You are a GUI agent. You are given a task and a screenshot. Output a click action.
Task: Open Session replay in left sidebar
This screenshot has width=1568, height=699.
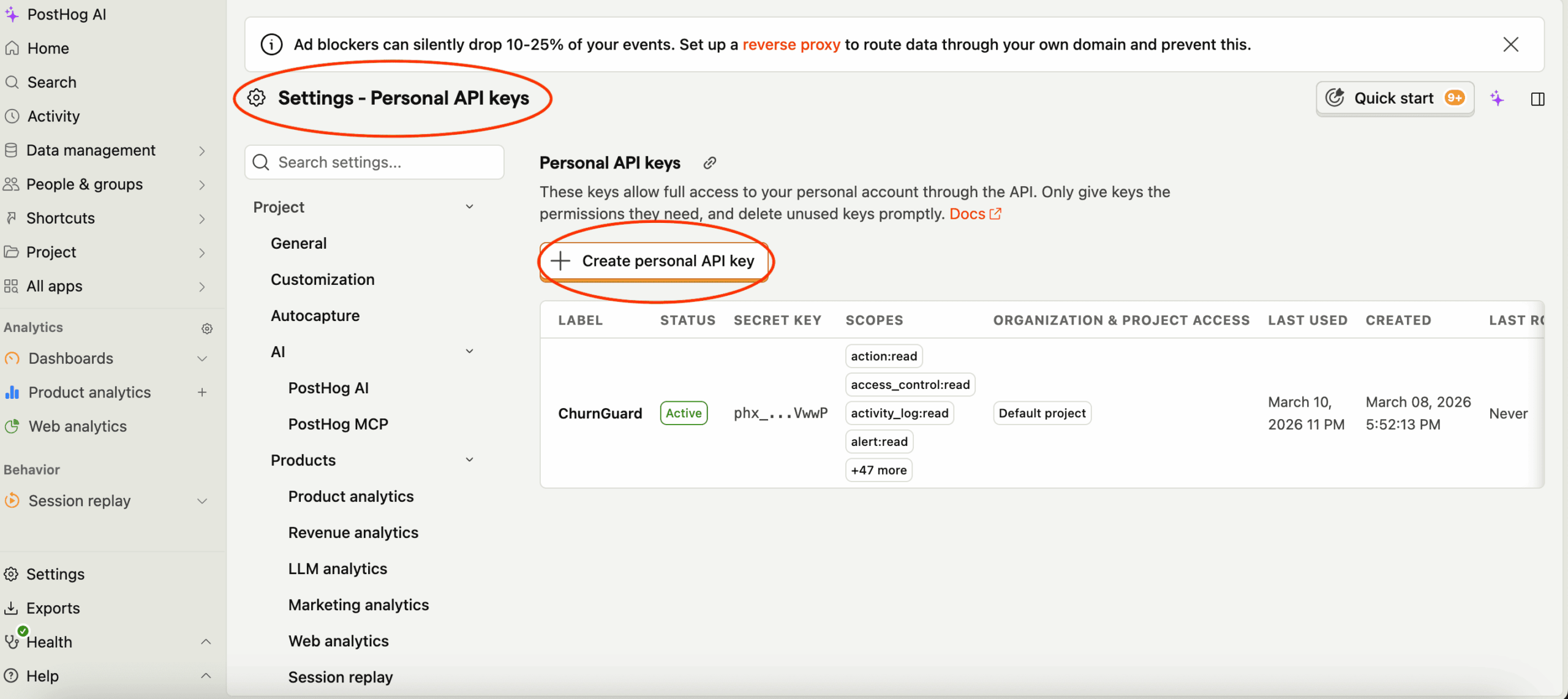[x=79, y=501]
